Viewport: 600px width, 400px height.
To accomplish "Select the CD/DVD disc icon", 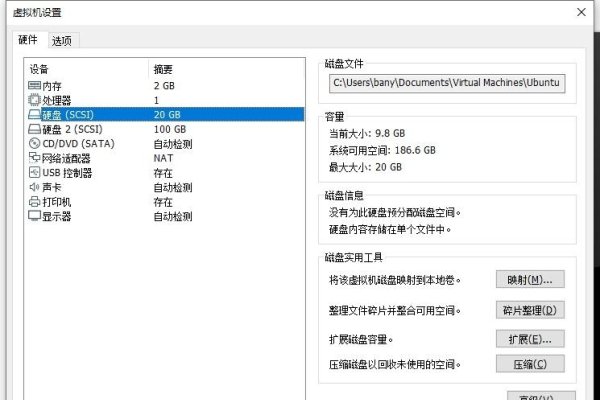I will tap(34, 144).
